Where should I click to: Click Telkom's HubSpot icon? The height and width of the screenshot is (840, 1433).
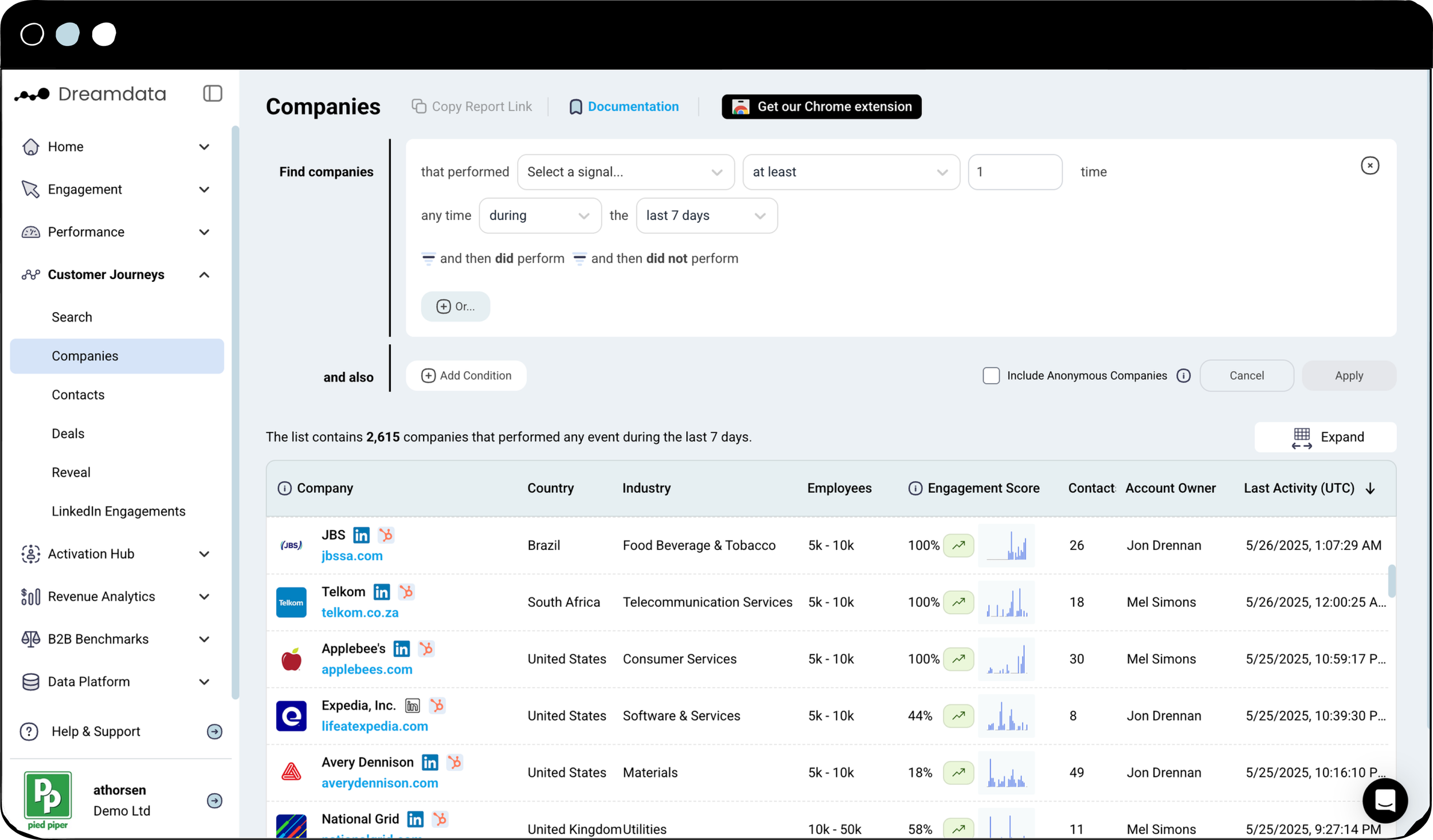406,592
